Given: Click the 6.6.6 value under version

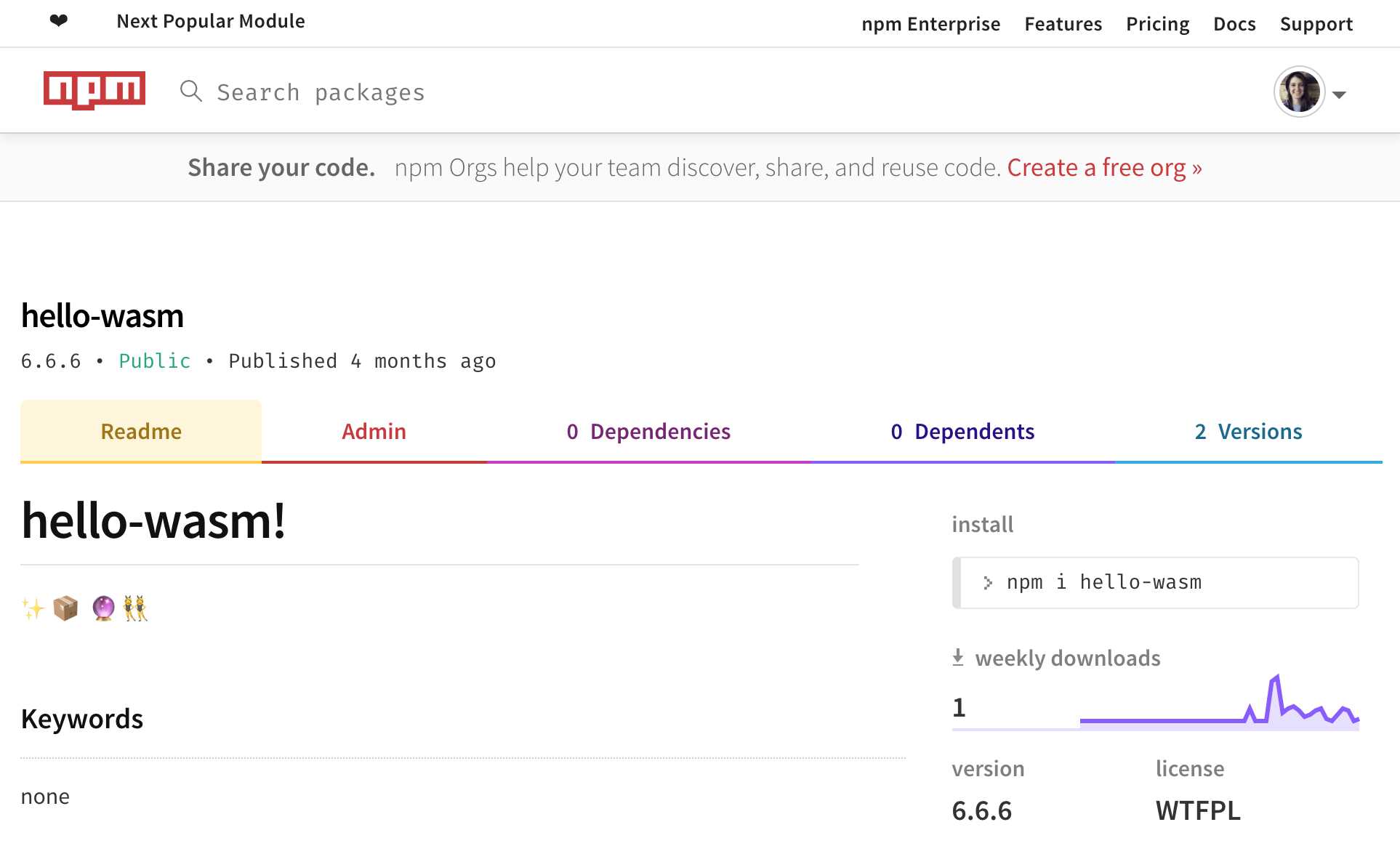Looking at the screenshot, I should (982, 810).
